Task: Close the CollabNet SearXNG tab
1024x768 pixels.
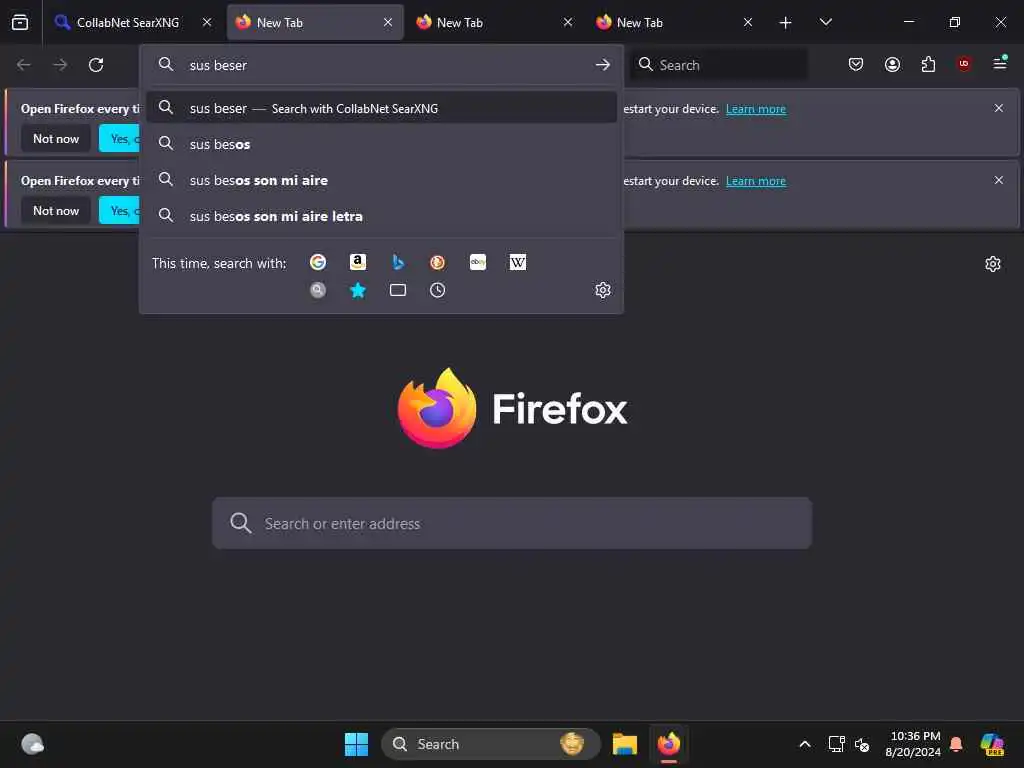Action: pyautogui.click(x=207, y=22)
